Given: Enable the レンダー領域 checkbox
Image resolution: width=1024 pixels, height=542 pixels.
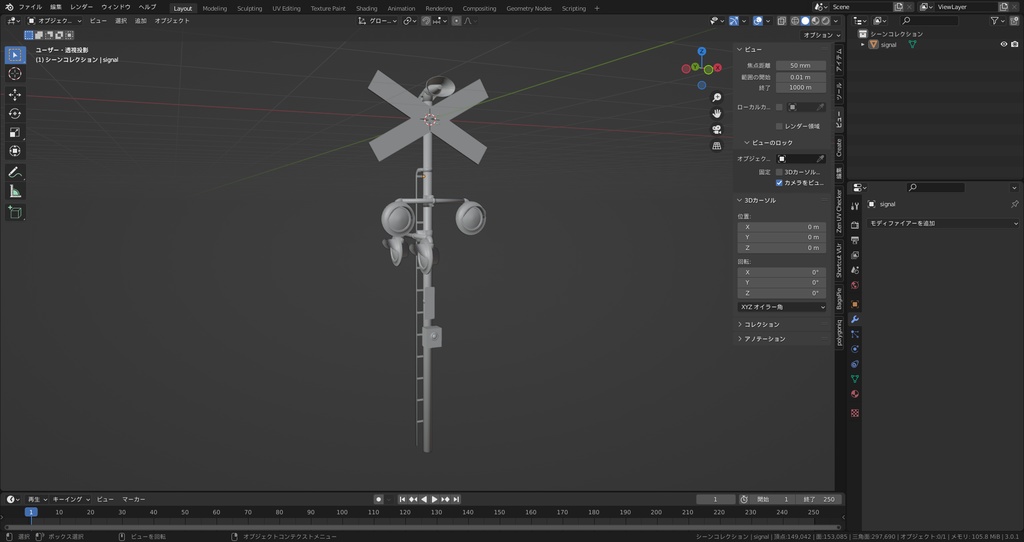Looking at the screenshot, I should [779, 126].
